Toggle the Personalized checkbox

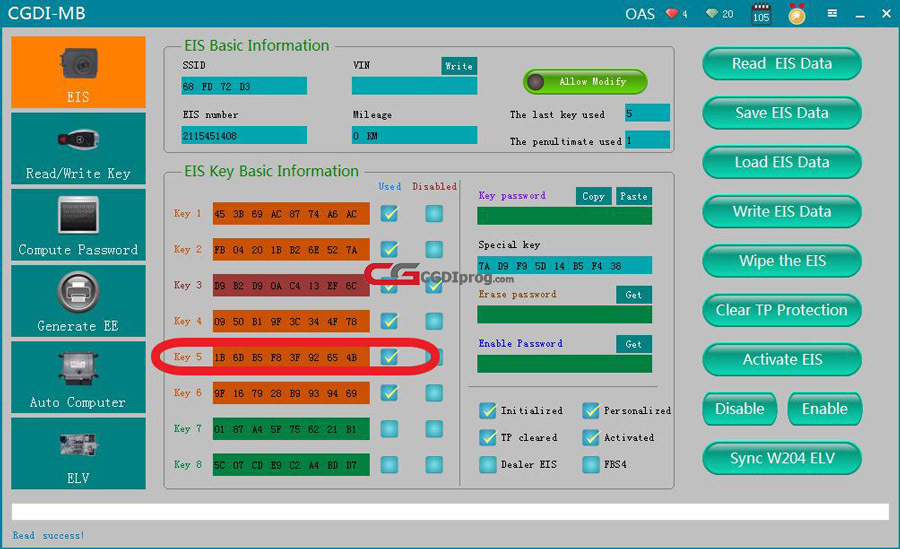click(x=591, y=411)
